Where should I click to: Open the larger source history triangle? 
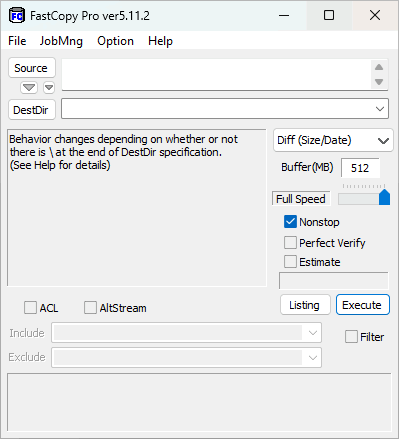pos(29,88)
